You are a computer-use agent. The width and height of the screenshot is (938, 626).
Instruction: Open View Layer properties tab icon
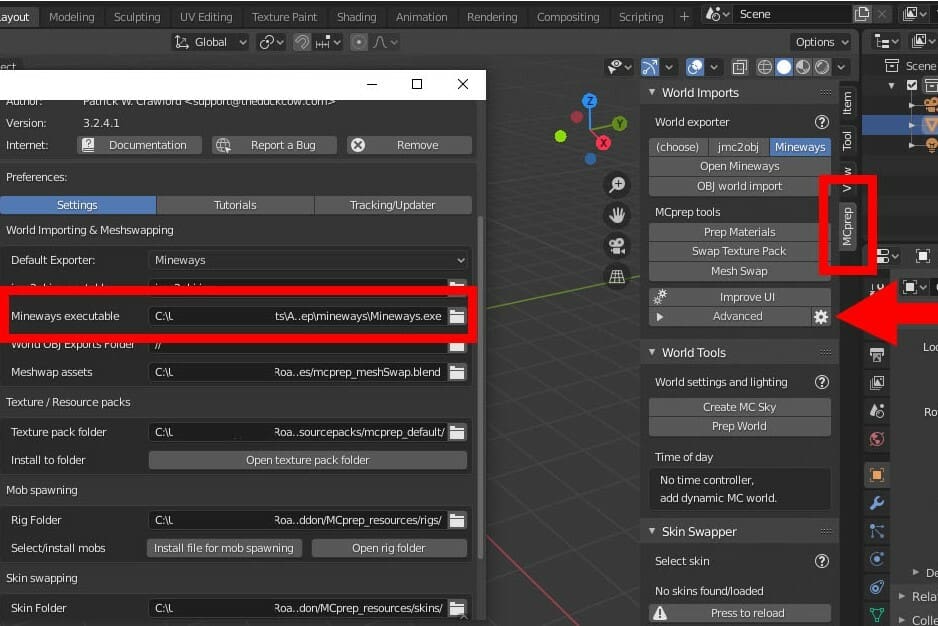(877, 382)
